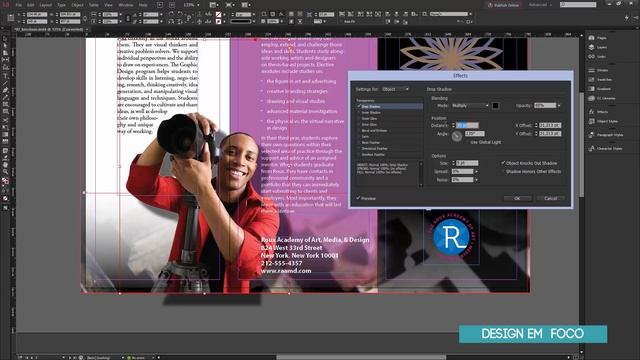
Task: Click Cancel in the Effects dialog
Action: [550, 198]
